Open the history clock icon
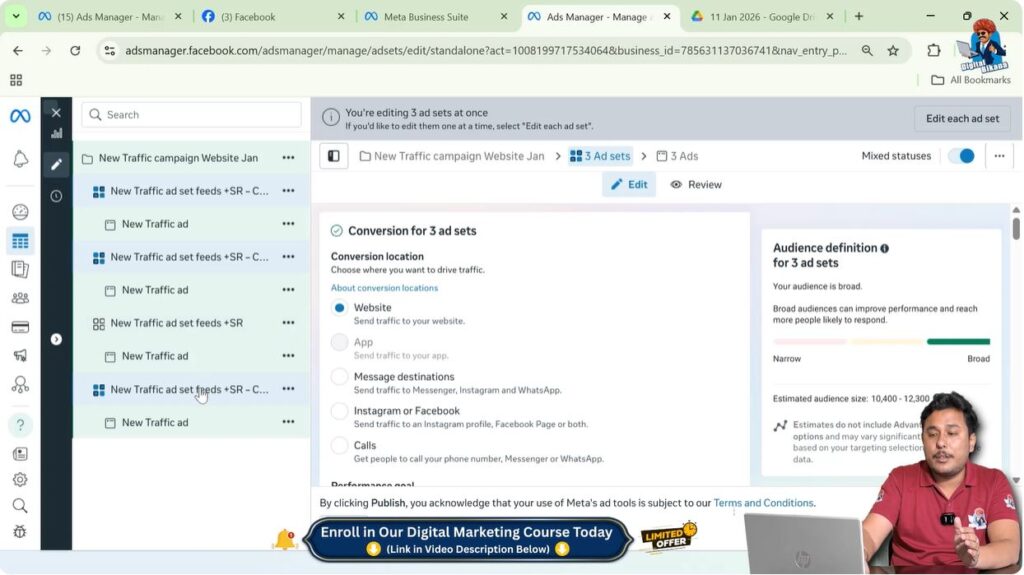This screenshot has height=575, width=1024. pyautogui.click(x=56, y=196)
